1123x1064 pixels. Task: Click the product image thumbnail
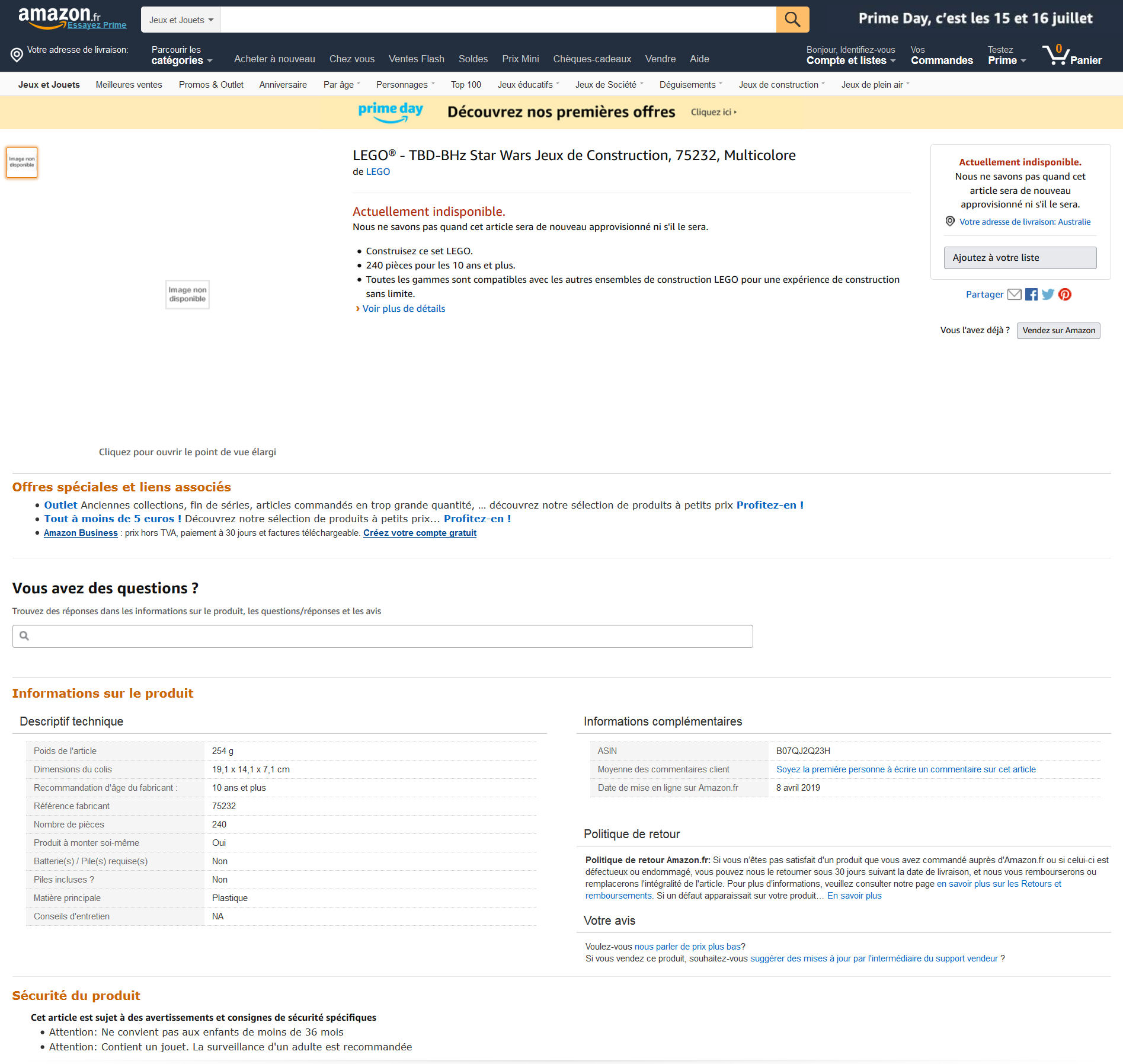click(x=22, y=162)
